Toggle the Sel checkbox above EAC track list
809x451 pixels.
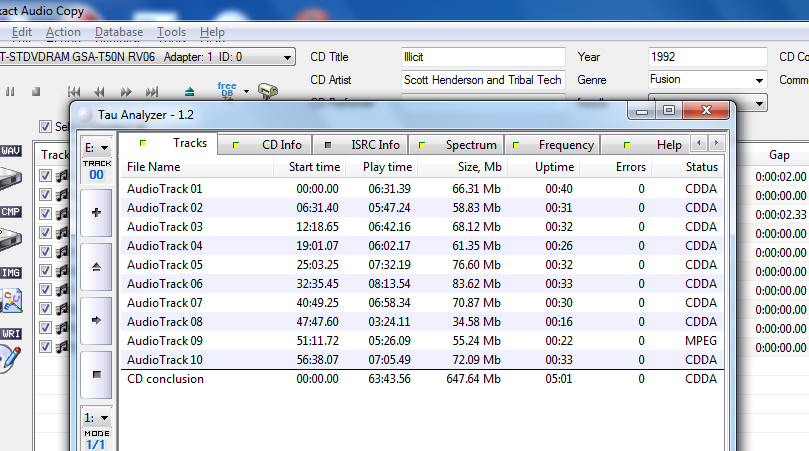tap(45, 126)
